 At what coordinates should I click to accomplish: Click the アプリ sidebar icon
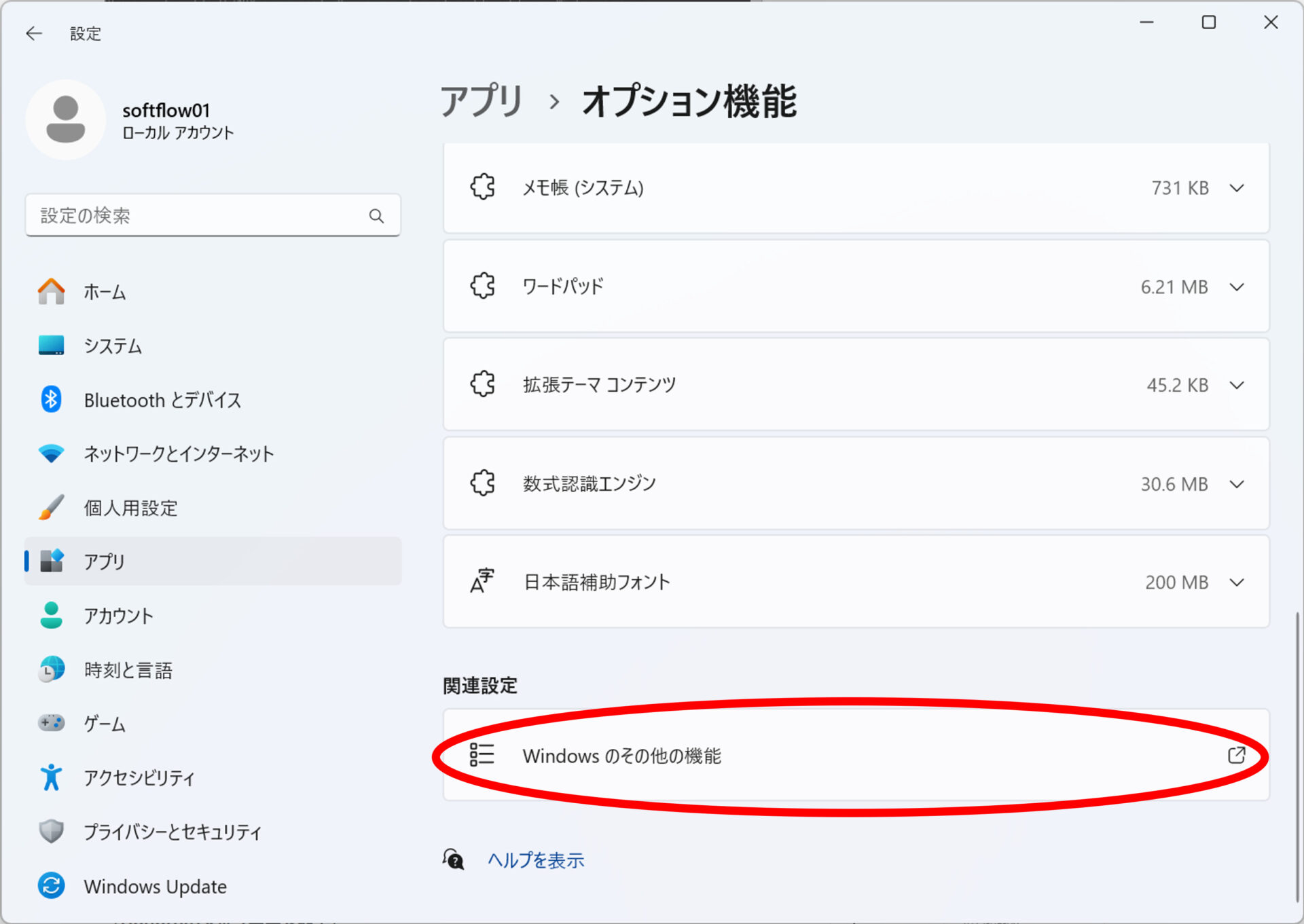[x=52, y=561]
